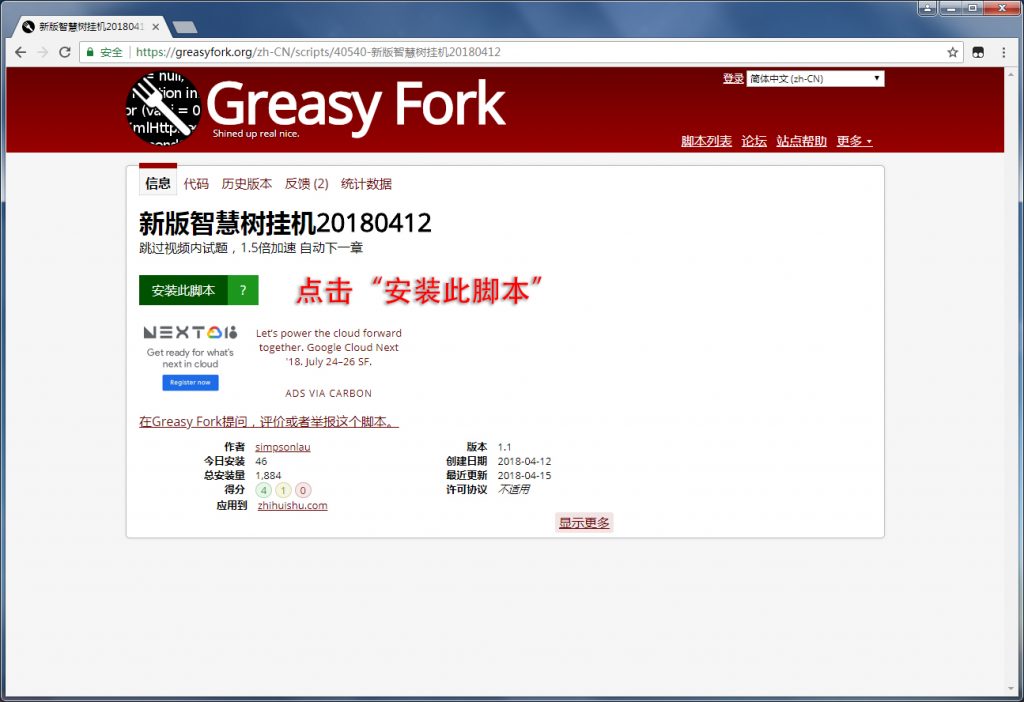Click the browser back arrow
The width and height of the screenshot is (1024, 702).
[20, 52]
